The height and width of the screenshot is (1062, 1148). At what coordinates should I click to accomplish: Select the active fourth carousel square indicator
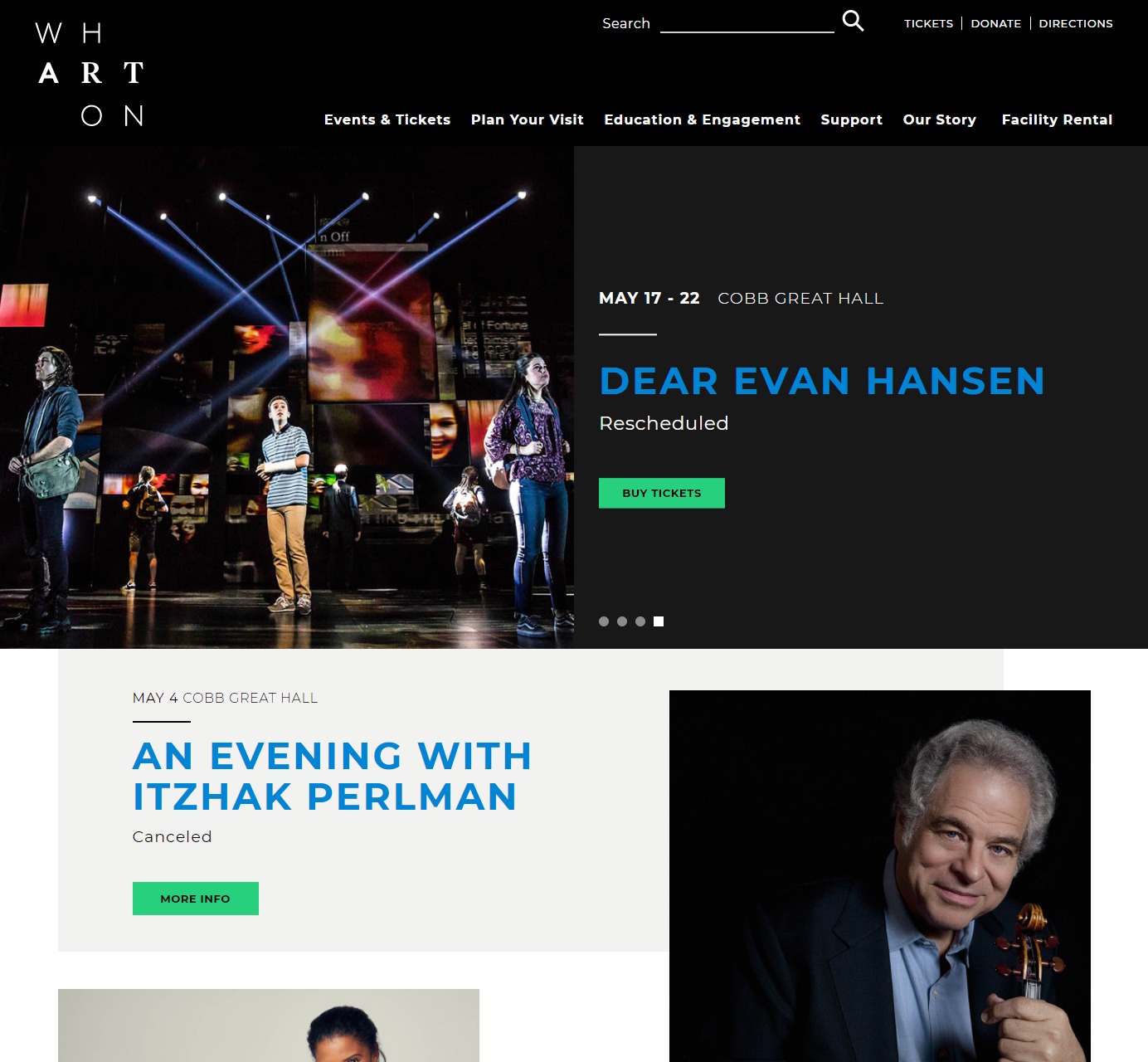659,621
